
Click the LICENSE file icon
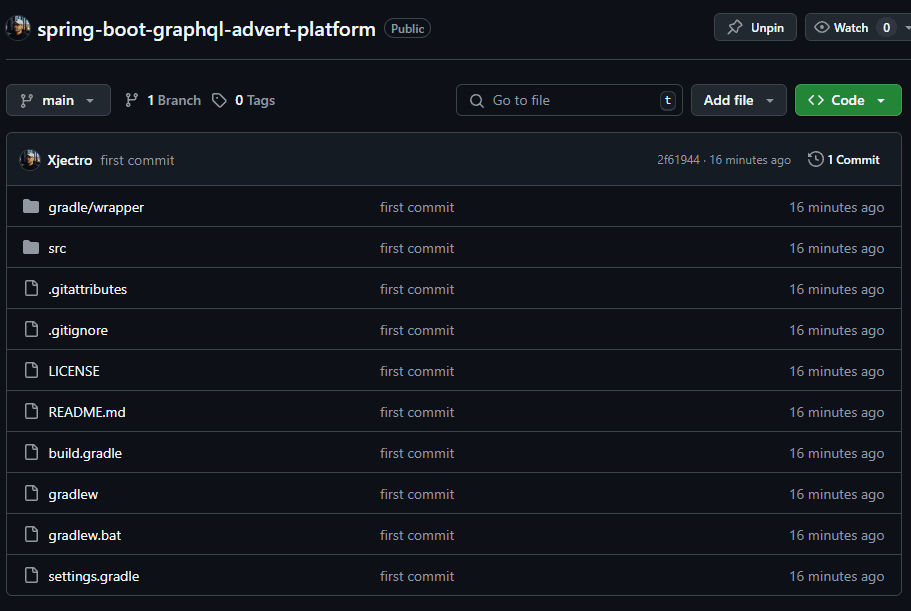tap(30, 371)
